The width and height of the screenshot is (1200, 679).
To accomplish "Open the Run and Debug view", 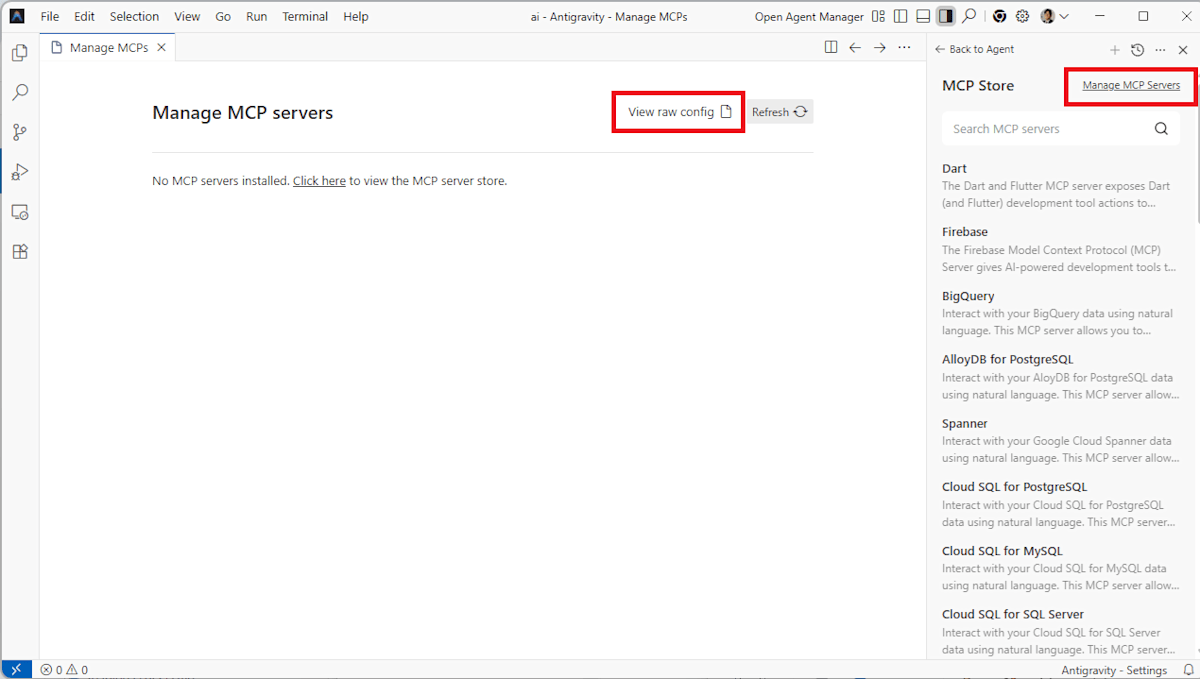I will [19, 172].
